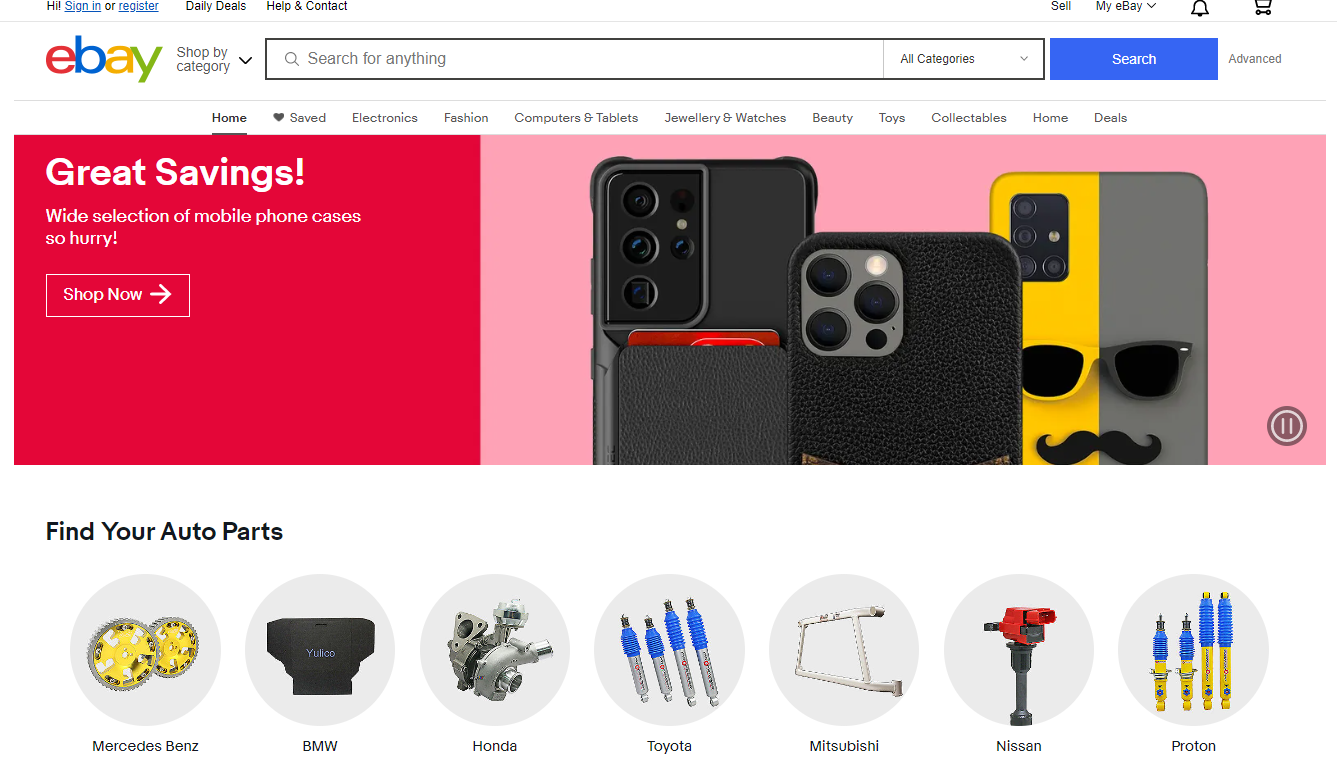Expand the My eBay menu
This screenshot has width=1337, height=766.
[1126, 6]
